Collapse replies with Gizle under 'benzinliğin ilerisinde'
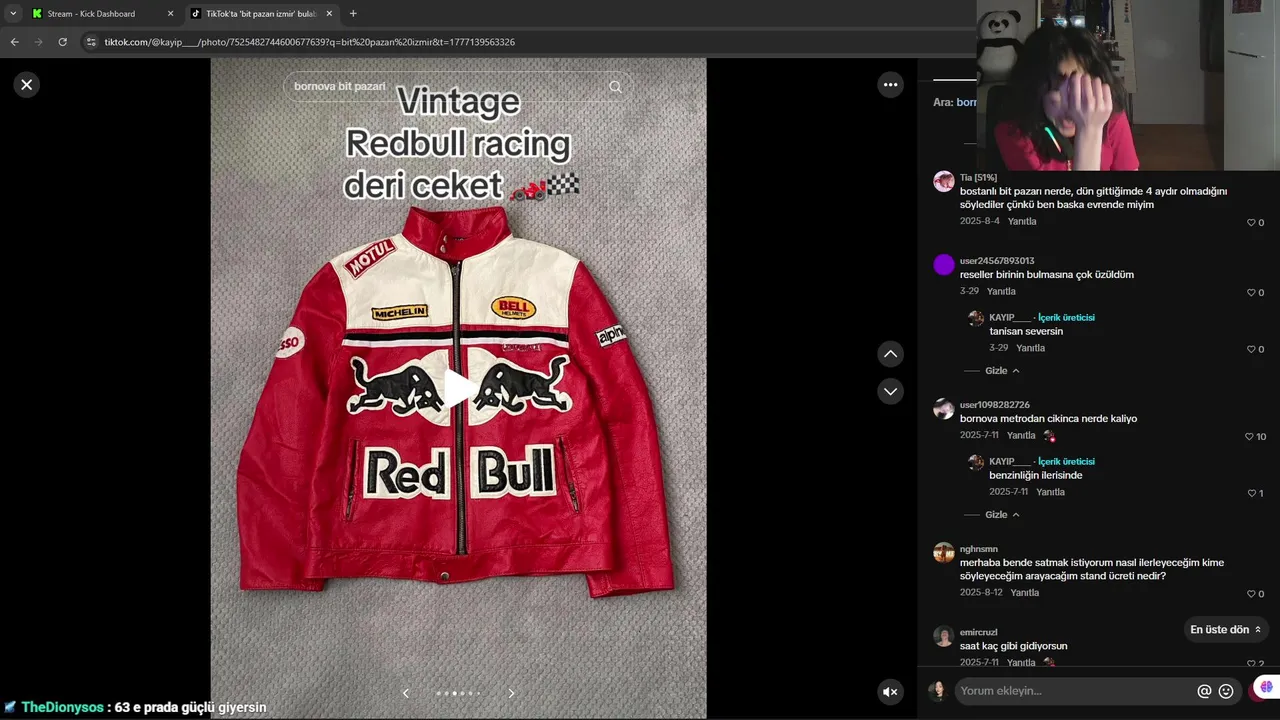Viewport: 1280px width, 720px height. [x=1002, y=515]
